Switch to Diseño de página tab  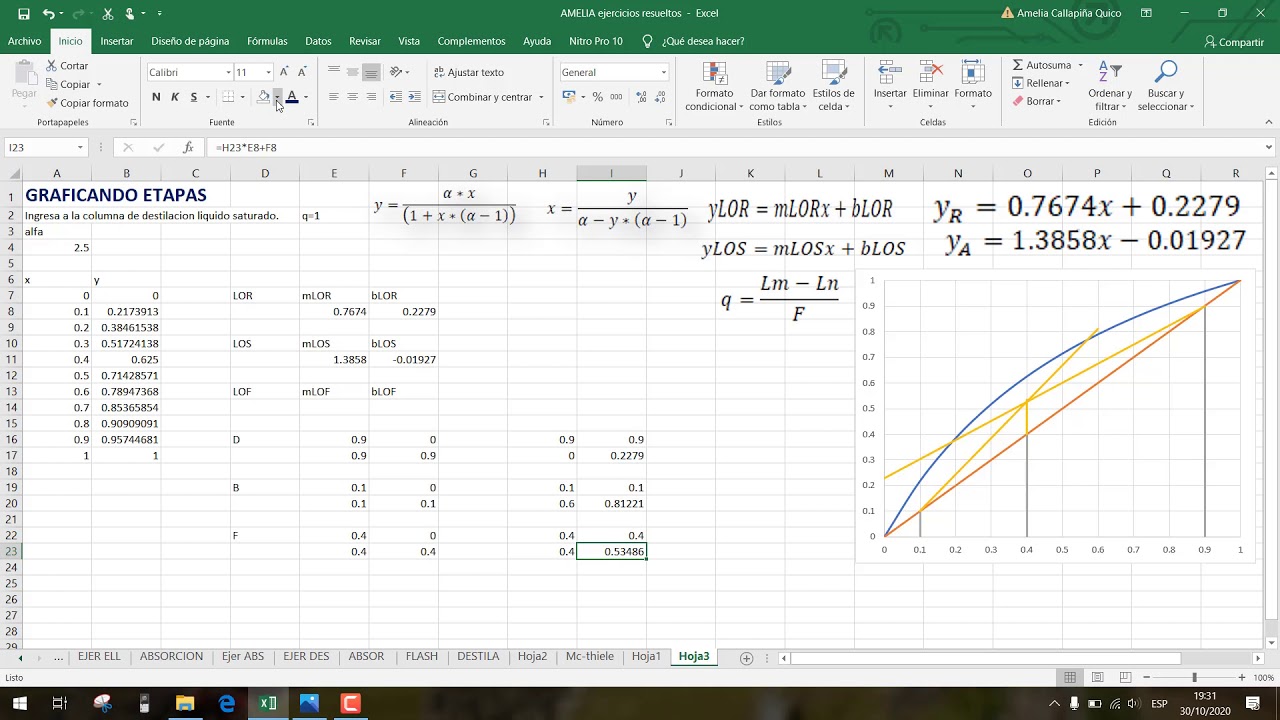[190, 41]
